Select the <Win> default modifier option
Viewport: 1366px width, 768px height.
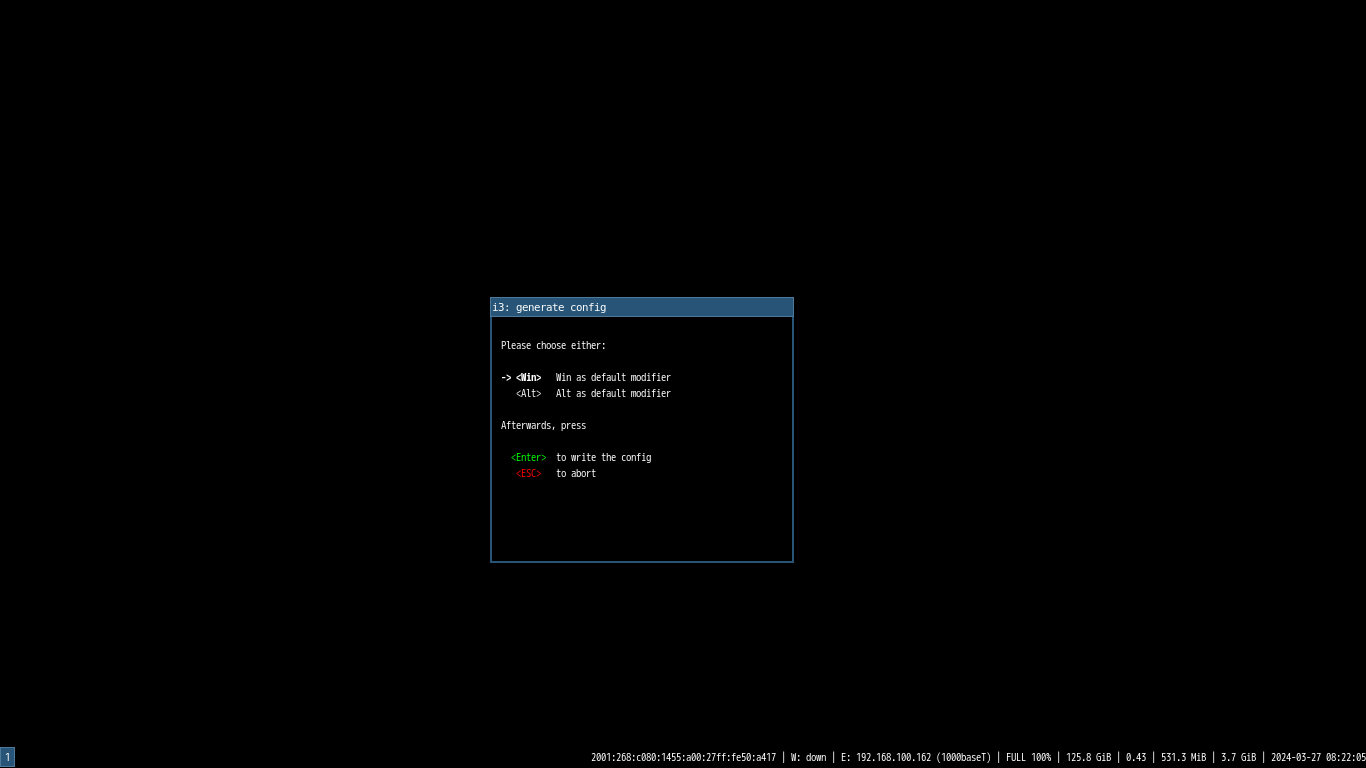point(528,378)
